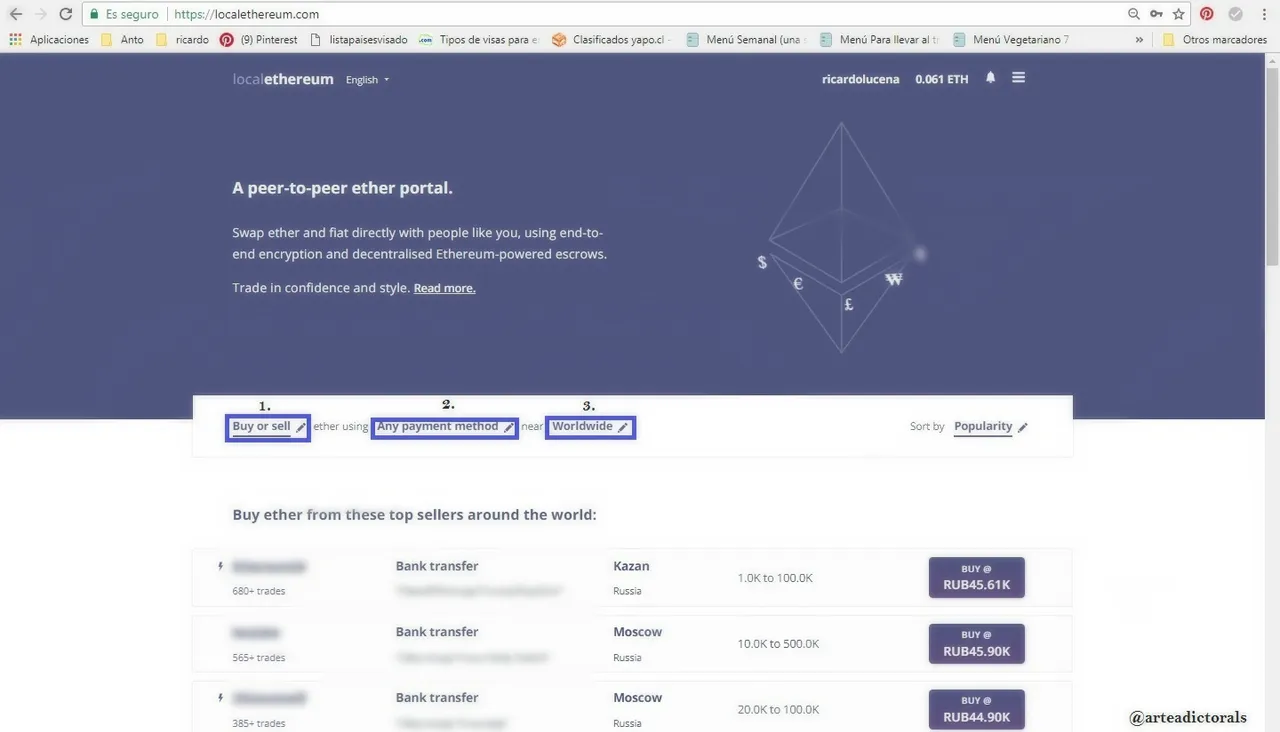Open the Menú Para llevar bookmark
Screen dimensions: 1280x732
point(878,40)
